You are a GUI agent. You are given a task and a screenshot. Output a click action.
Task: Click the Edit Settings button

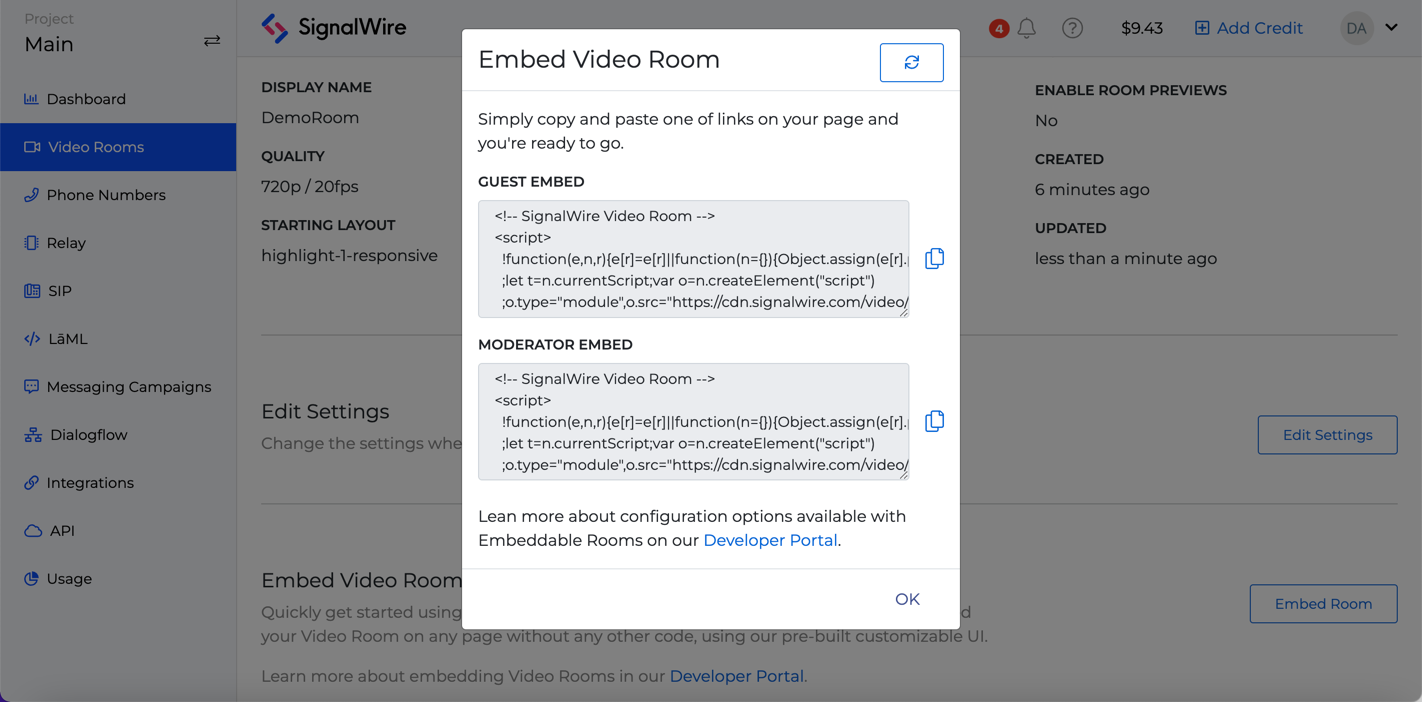click(1327, 435)
